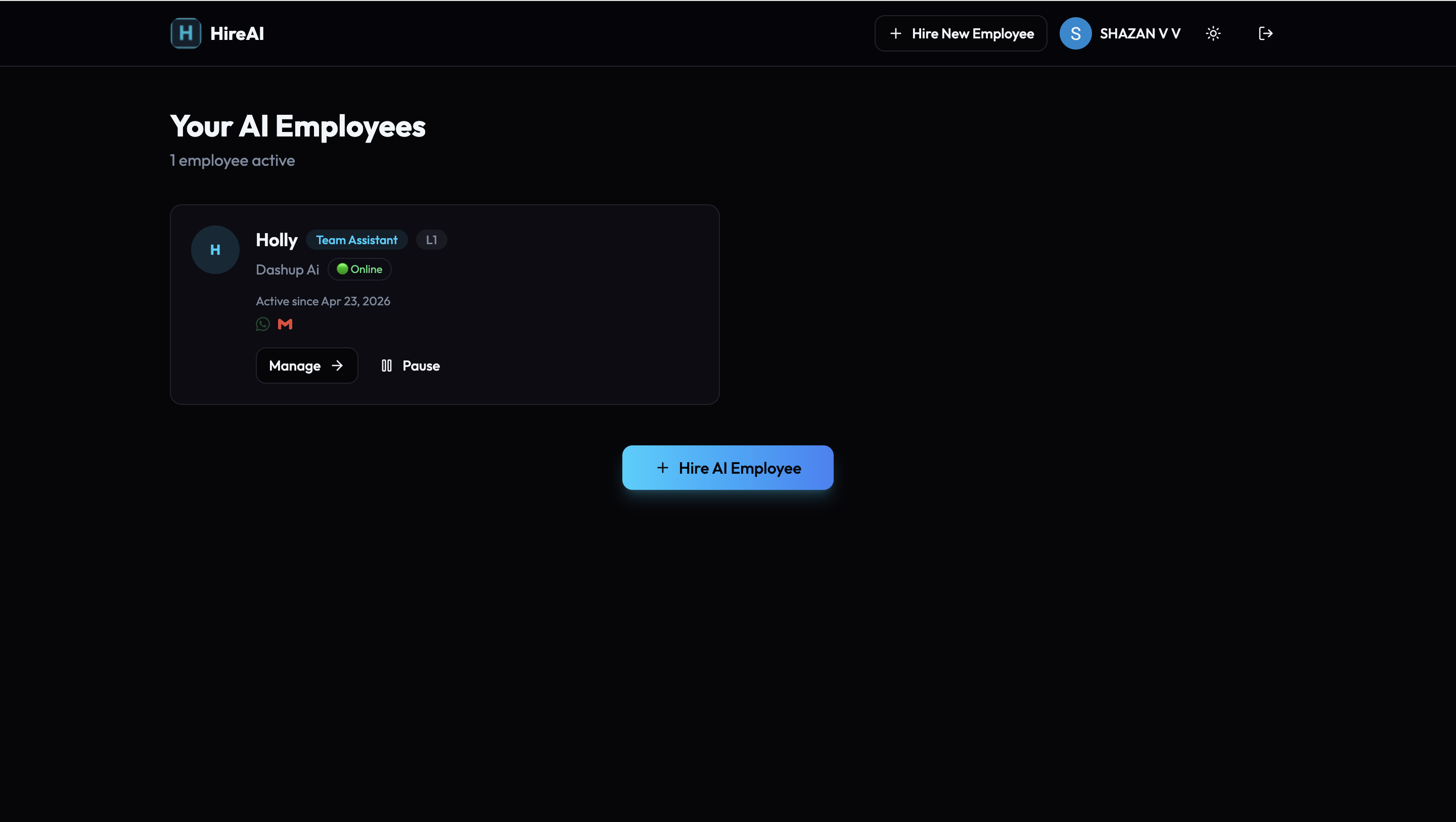Click the arrow icon in Manage

click(337, 366)
